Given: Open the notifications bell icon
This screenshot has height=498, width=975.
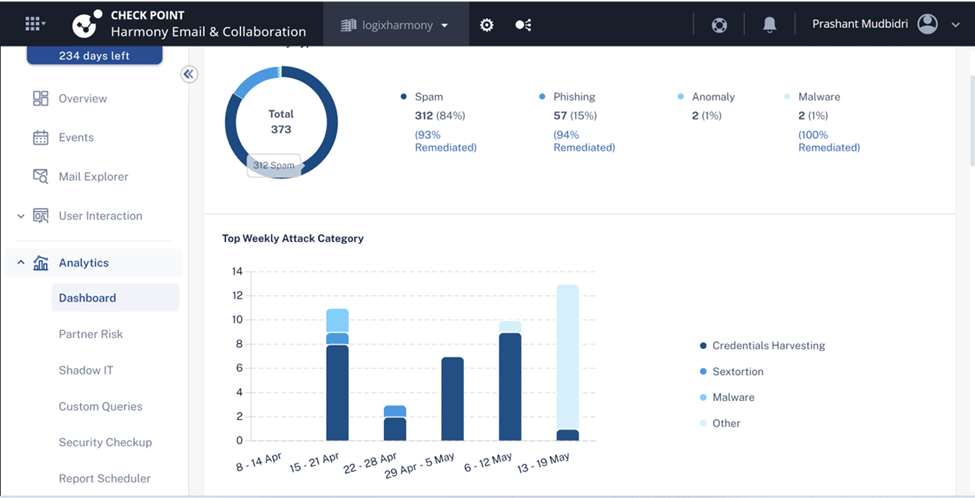Looking at the screenshot, I should point(769,25).
